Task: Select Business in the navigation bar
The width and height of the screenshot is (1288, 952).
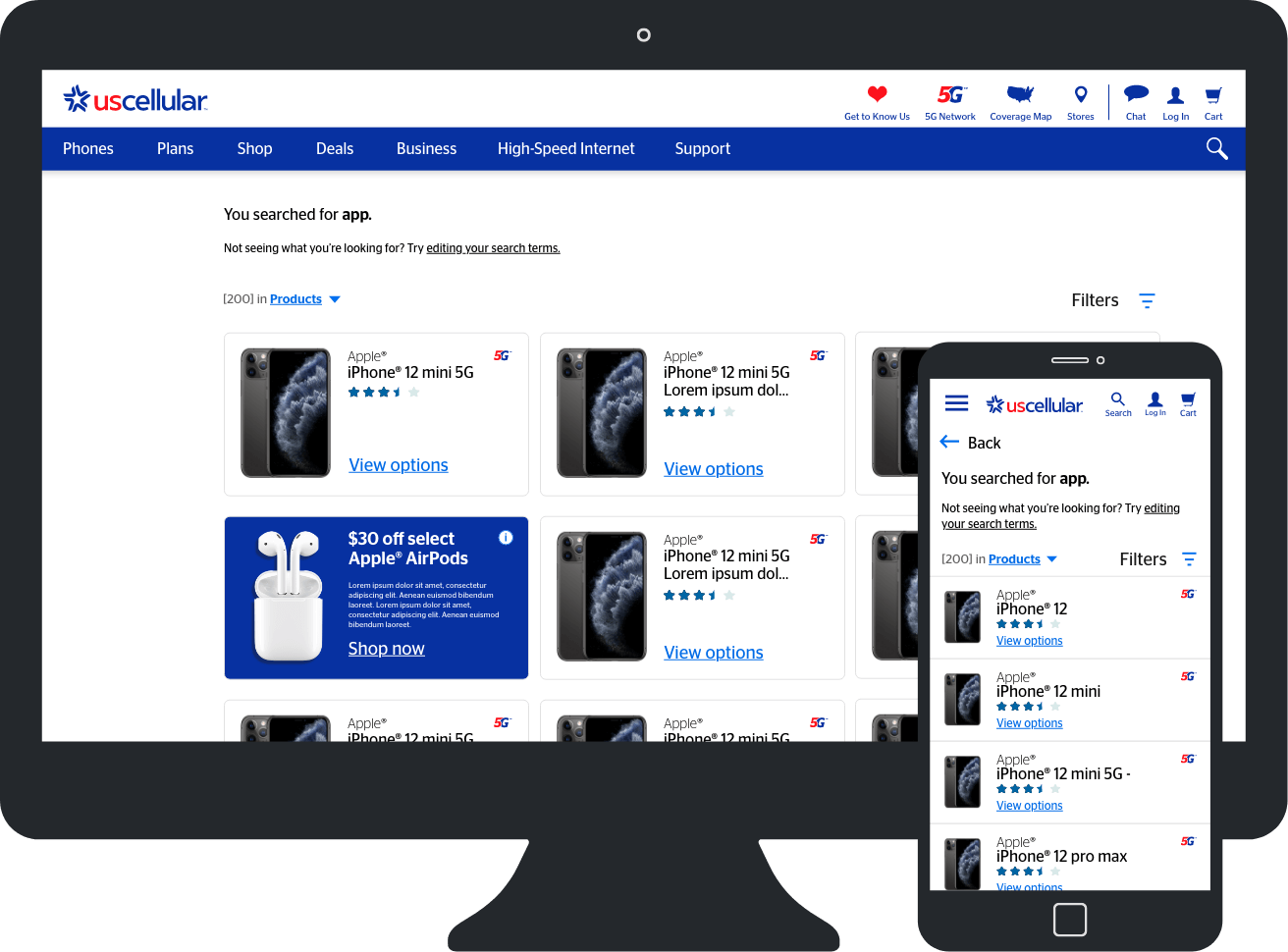Action: (426, 148)
